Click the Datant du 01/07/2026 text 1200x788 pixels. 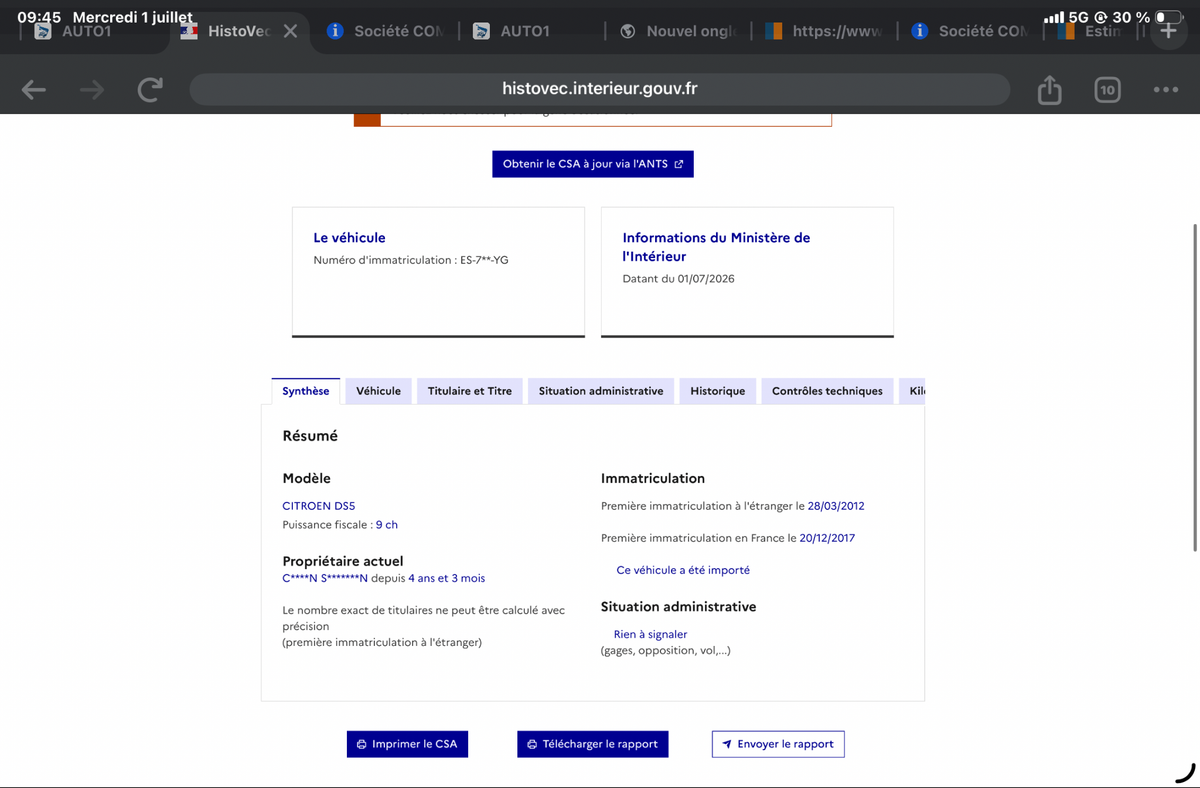[x=678, y=279]
